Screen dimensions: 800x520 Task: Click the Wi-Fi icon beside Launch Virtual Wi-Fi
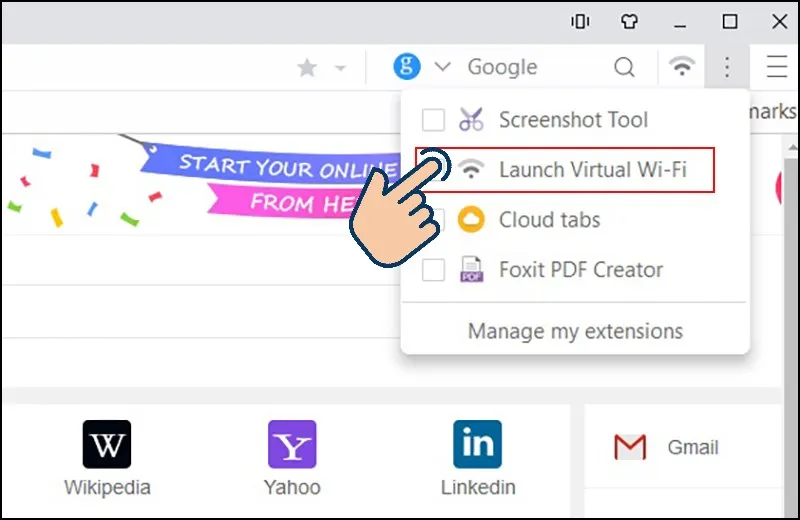click(470, 168)
